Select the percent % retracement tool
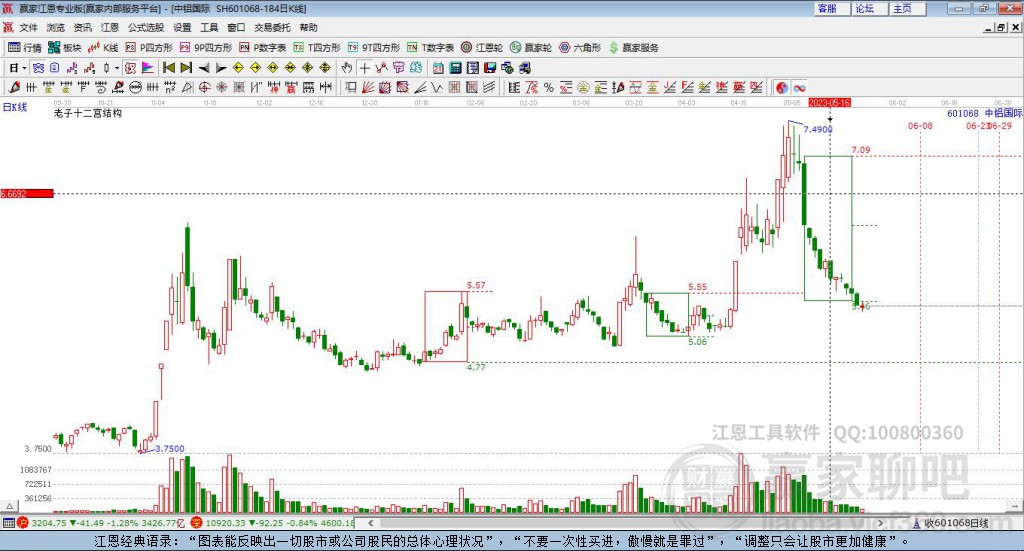 tap(549, 87)
